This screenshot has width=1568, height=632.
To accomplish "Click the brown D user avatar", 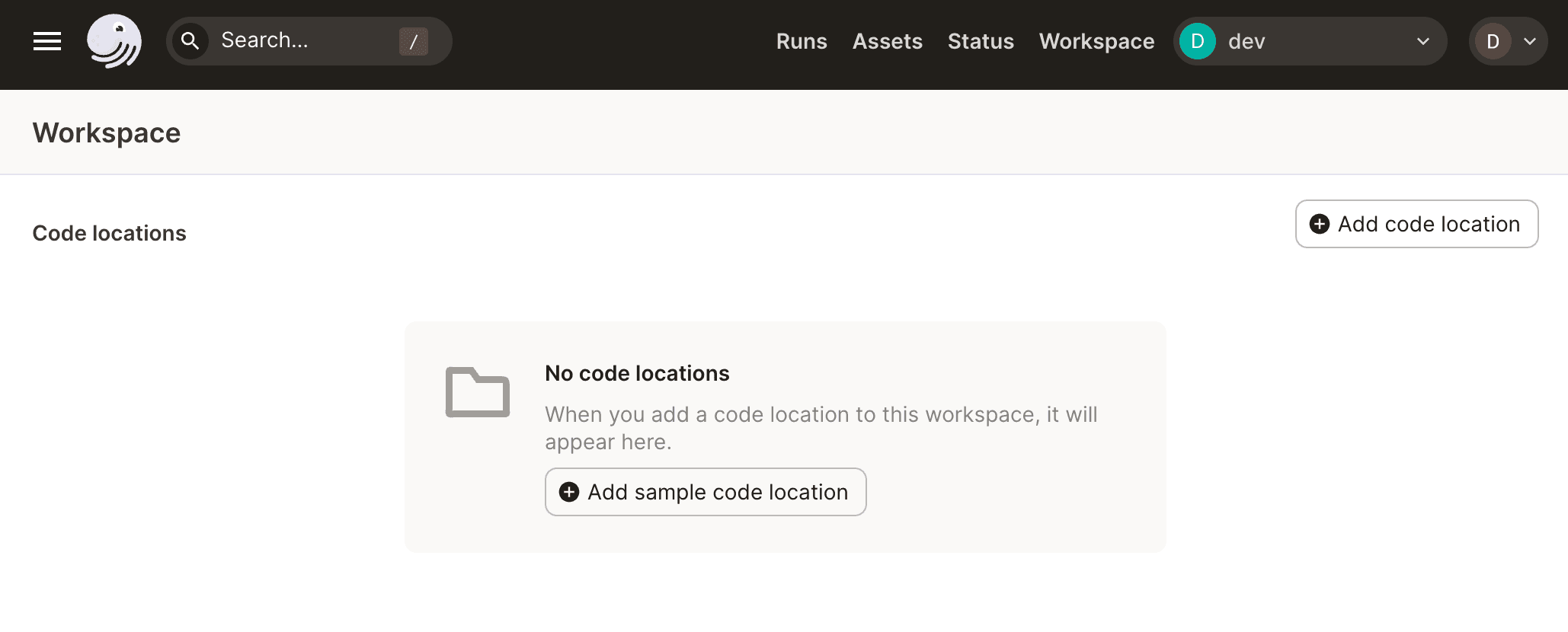I will 1493,41.
